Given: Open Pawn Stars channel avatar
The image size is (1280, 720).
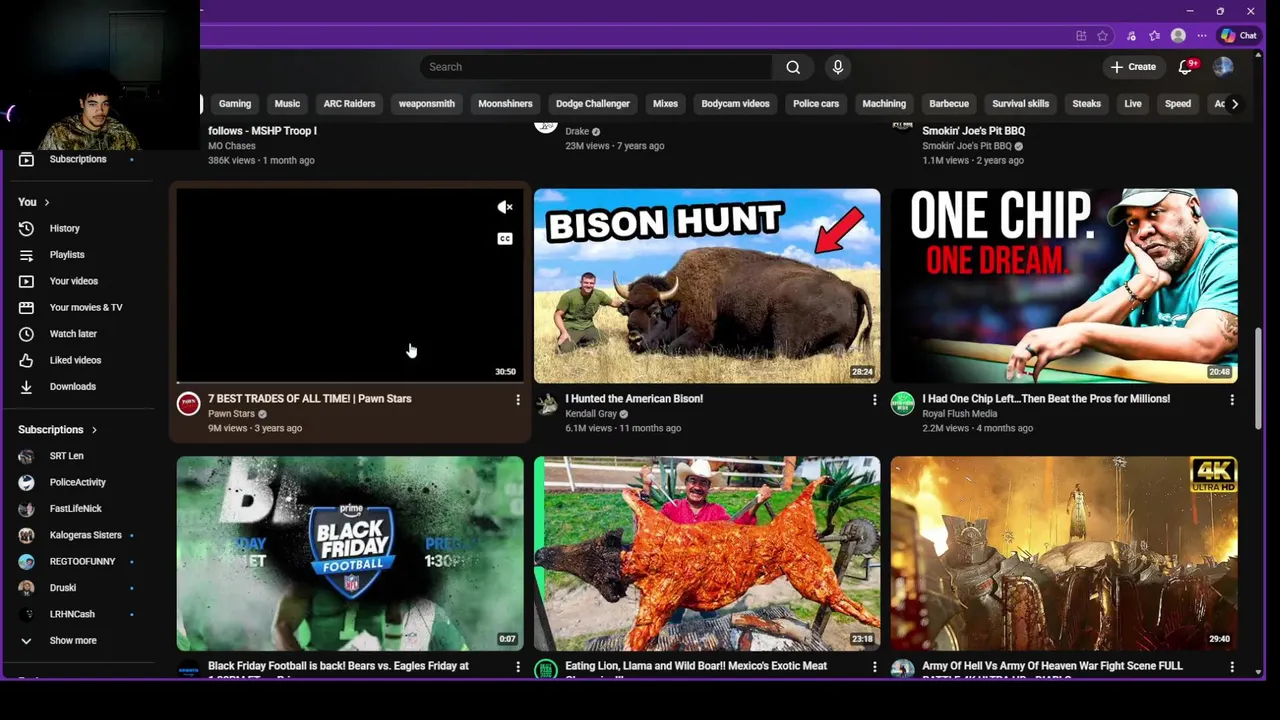Looking at the screenshot, I should click(x=188, y=404).
